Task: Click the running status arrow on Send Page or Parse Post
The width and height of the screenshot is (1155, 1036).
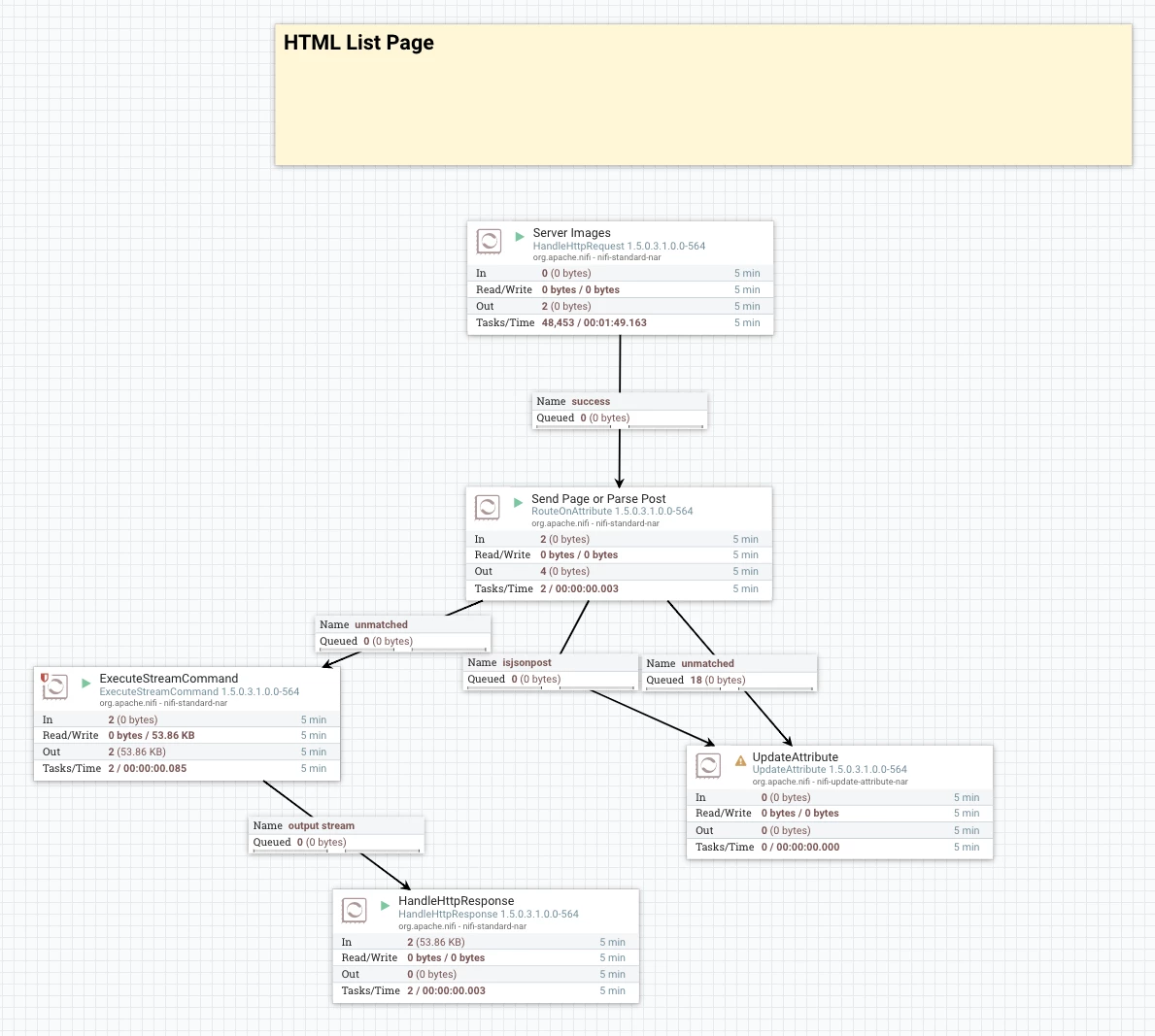Action: pyautogui.click(x=518, y=502)
